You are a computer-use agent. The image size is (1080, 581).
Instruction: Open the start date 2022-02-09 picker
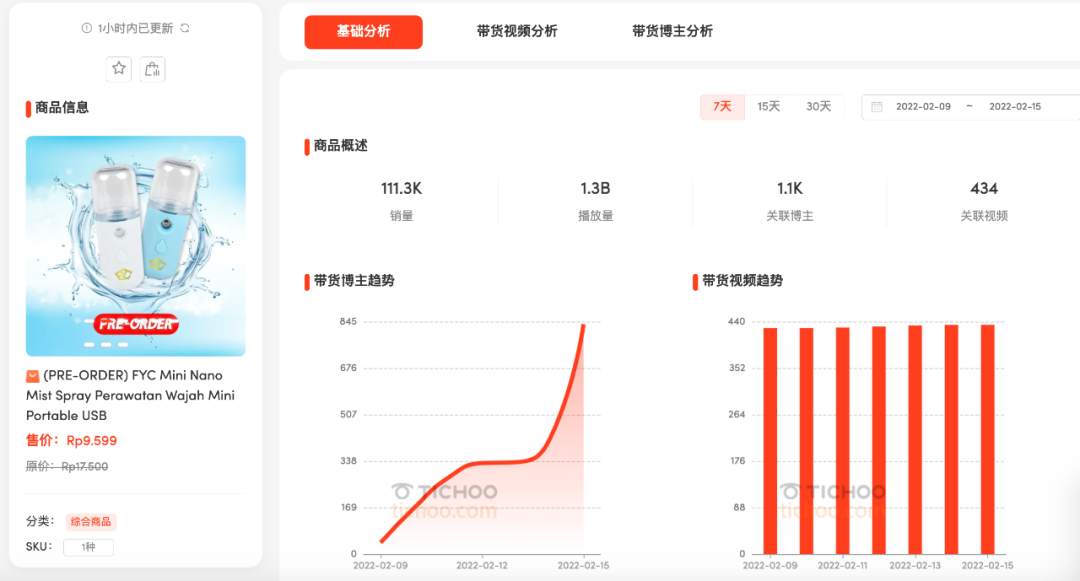tap(923, 107)
